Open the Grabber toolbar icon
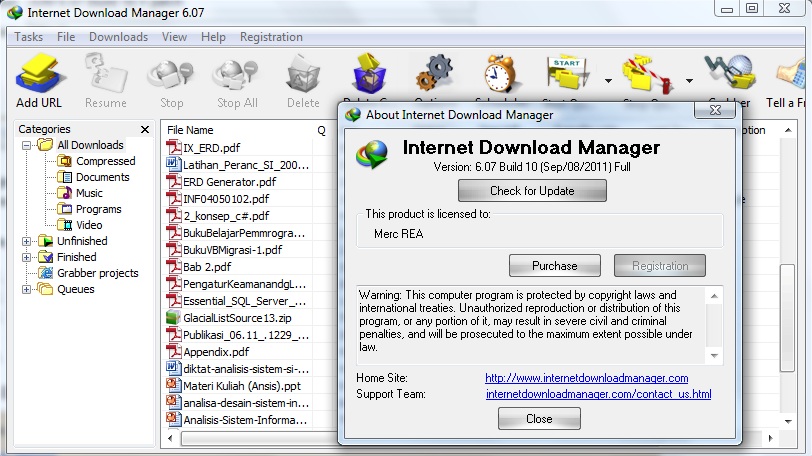This screenshot has width=812, height=456. pos(730,73)
